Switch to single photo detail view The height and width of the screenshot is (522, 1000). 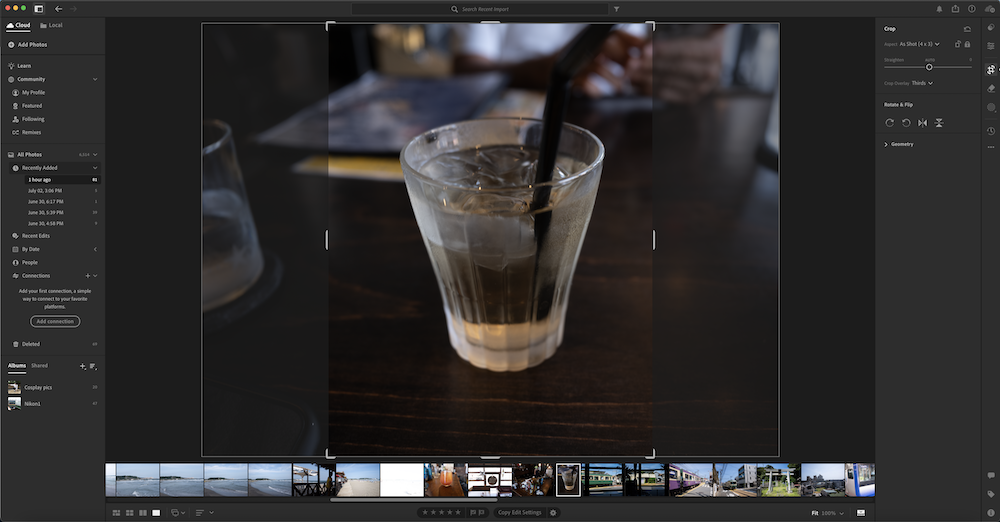click(x=156, y=512)
